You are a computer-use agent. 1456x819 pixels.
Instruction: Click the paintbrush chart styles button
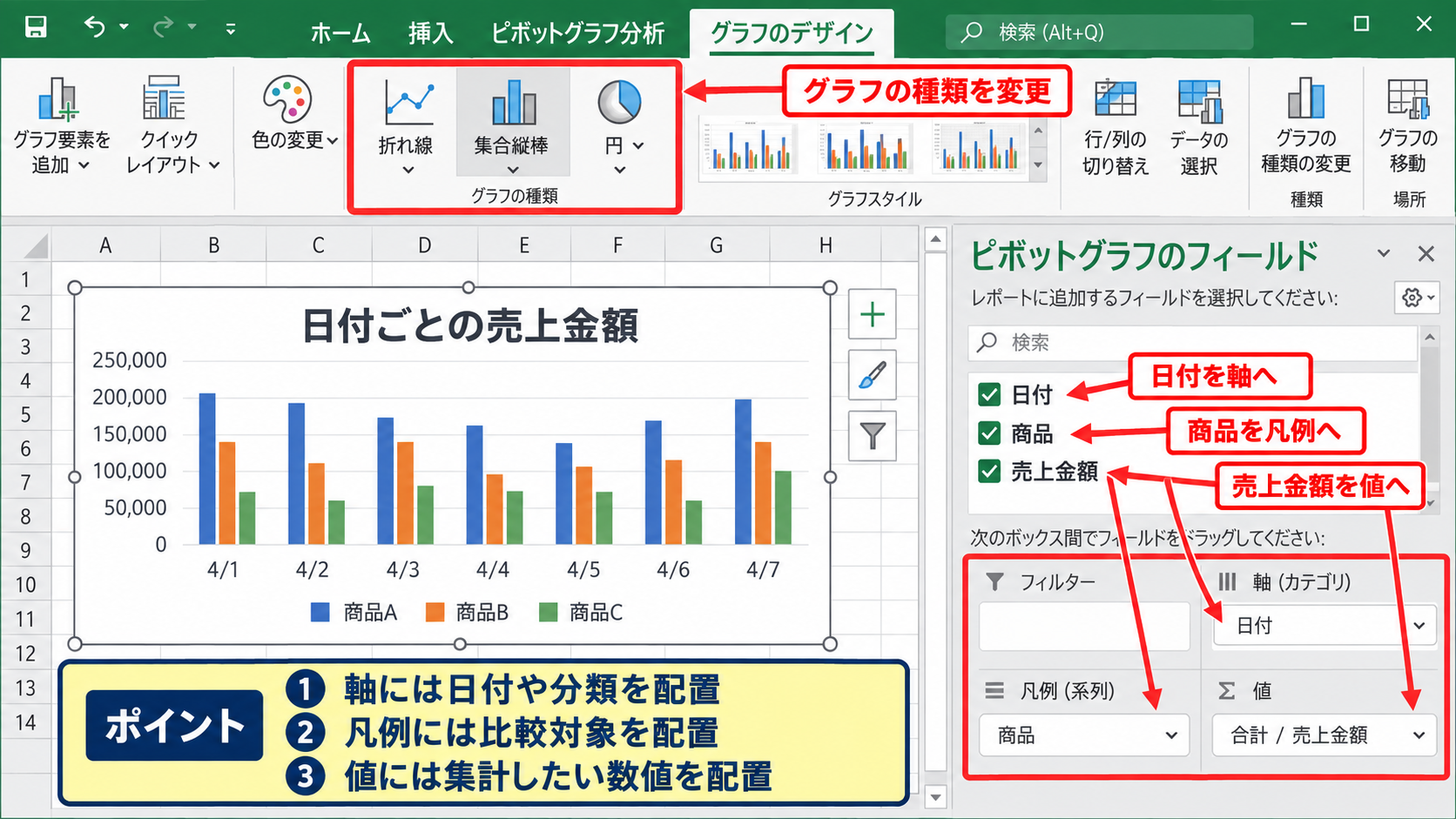[x=873, y=375]
